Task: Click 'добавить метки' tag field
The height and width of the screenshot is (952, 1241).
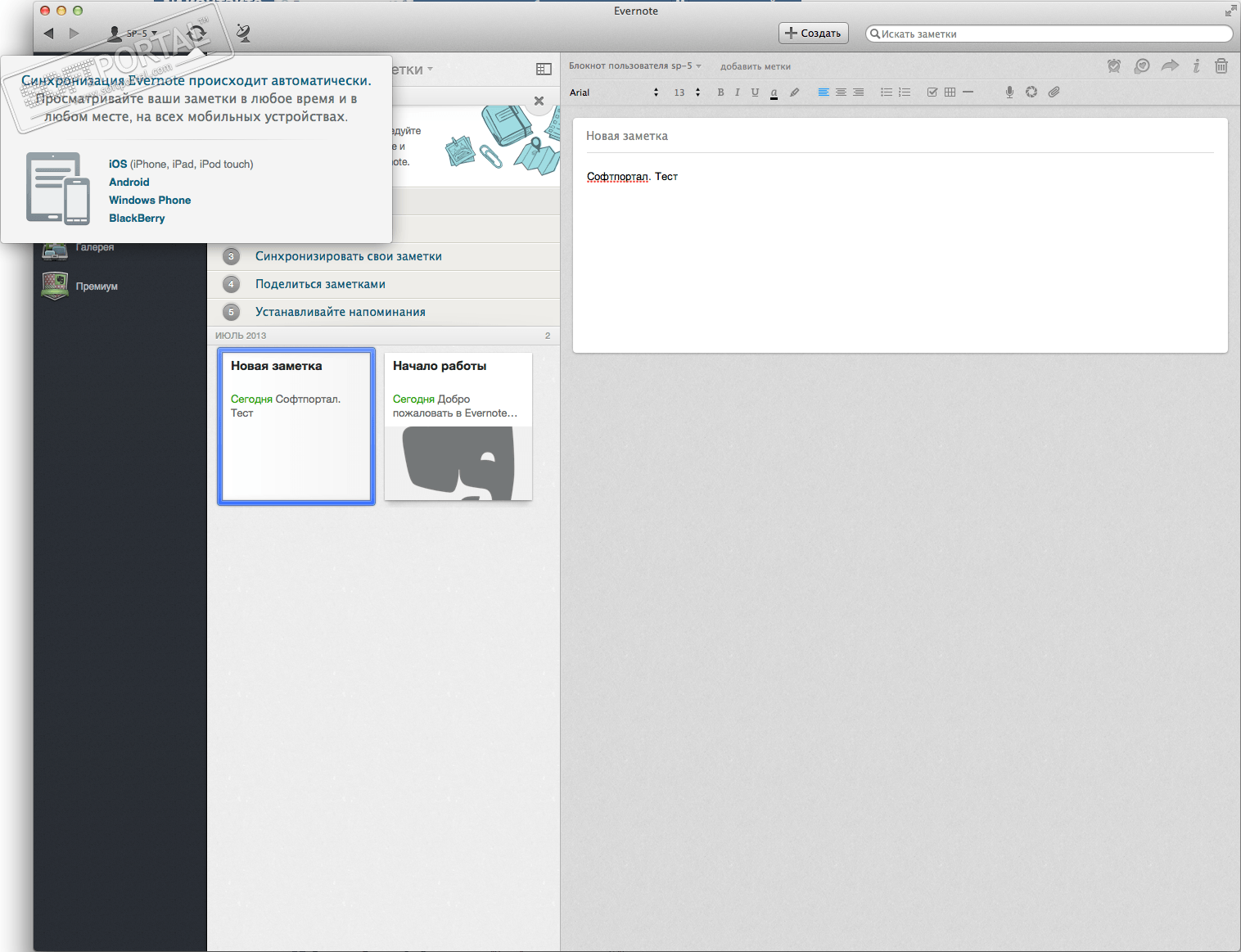Action: pos(756,67)
